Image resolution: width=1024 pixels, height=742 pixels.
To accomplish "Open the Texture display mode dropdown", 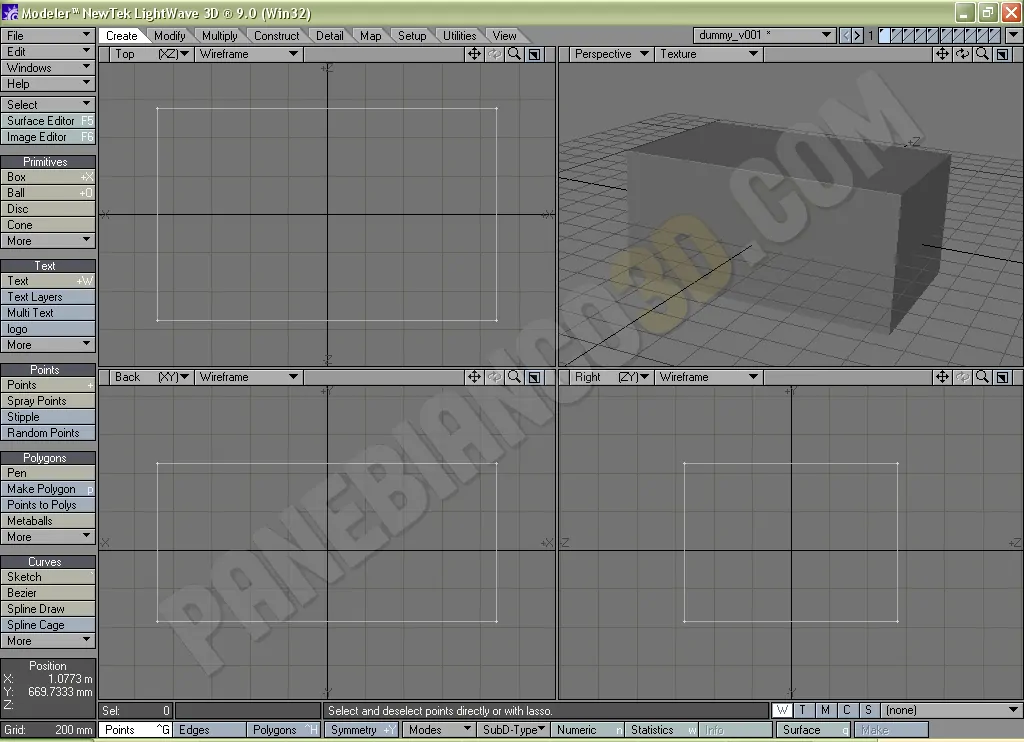I will 709,54.
